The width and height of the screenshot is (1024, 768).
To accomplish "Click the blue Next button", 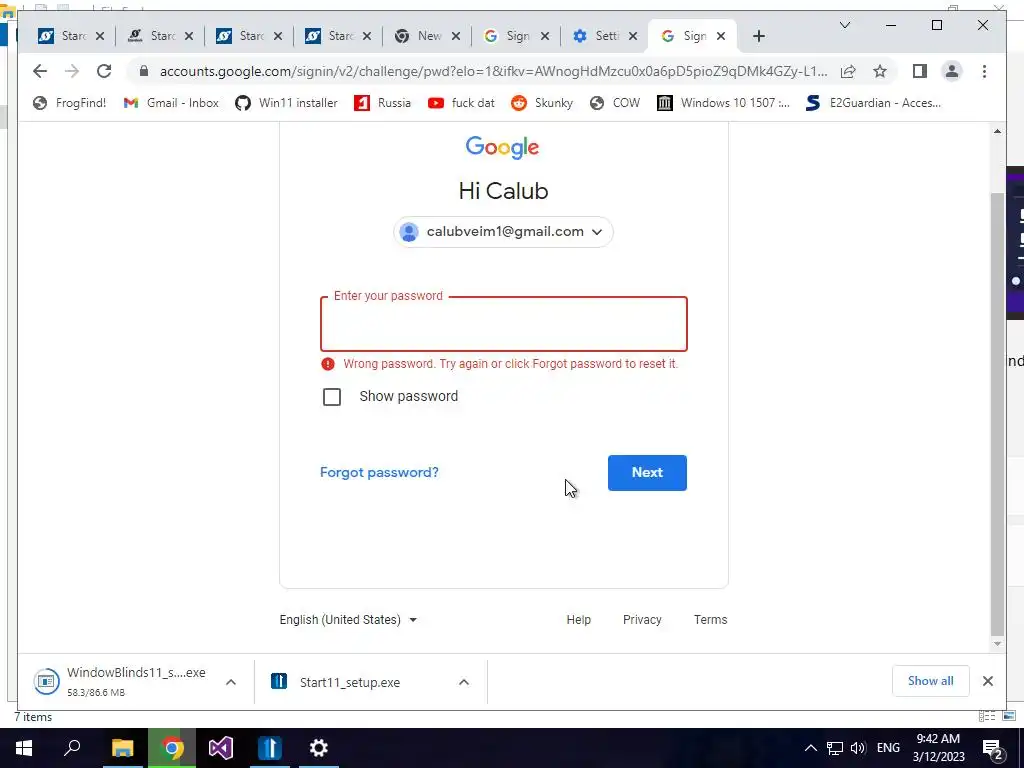I will click(x=647, y=473).
